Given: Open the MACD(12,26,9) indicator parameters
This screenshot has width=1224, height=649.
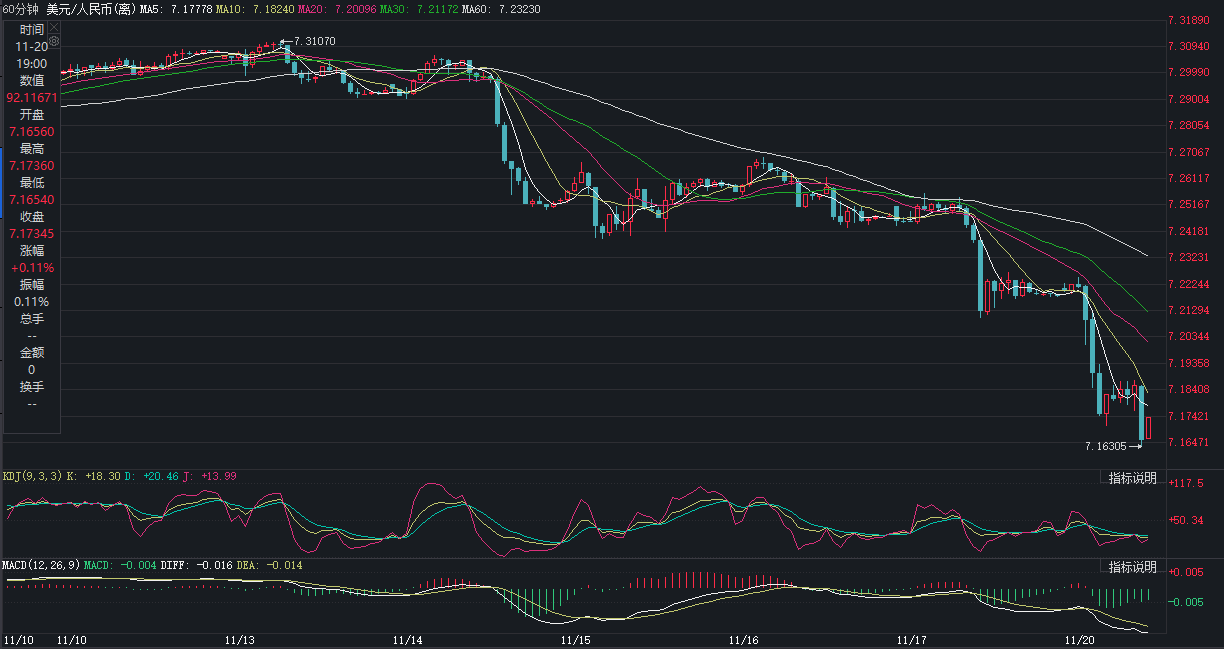Looking at the screenshot, I should point(40,565).
